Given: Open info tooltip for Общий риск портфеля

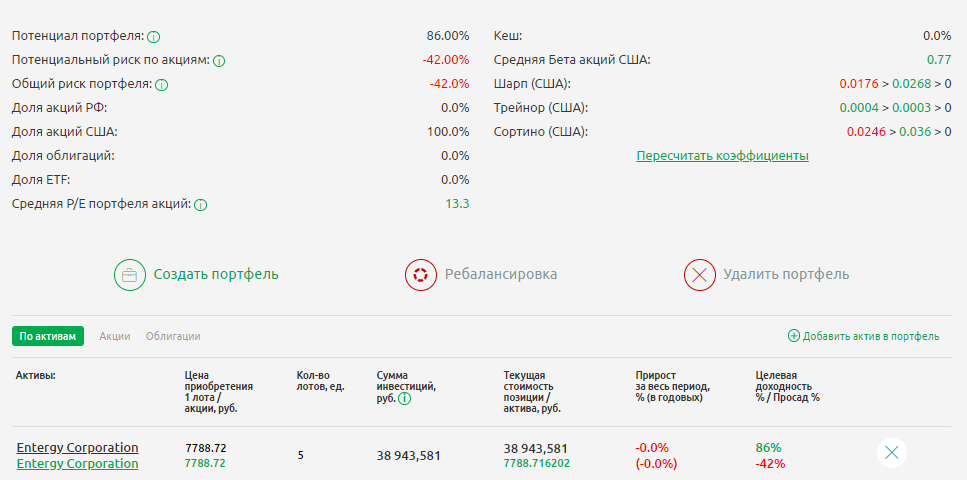Looking at the screenshot, I should click(162, 85).
